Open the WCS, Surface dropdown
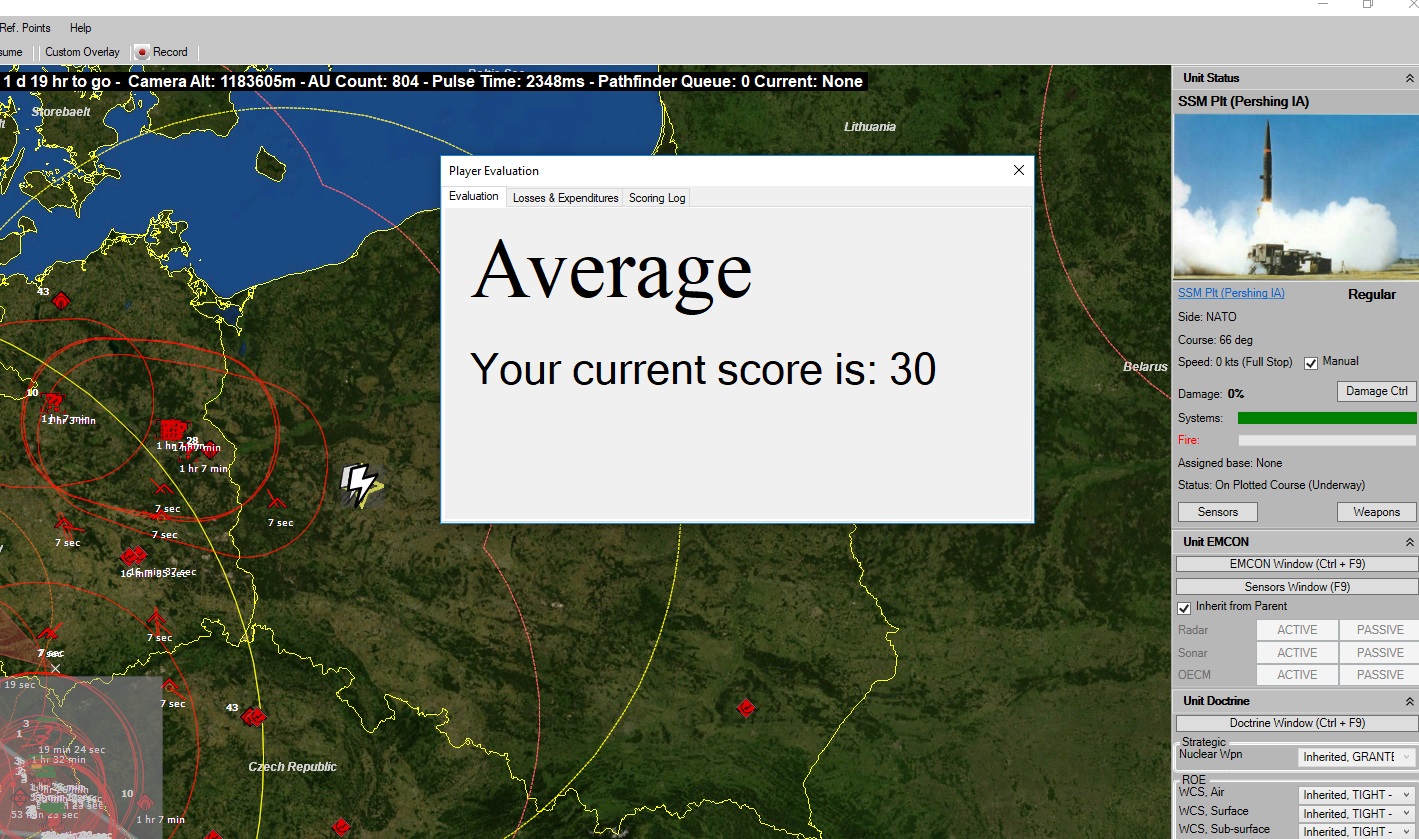The width and height of the screenshot is (1419, 839). tap(1357, 813)
